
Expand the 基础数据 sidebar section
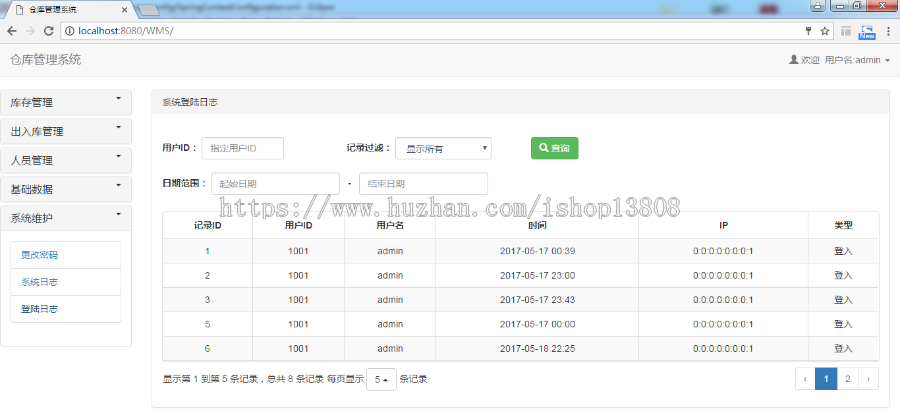coord(66,189)
